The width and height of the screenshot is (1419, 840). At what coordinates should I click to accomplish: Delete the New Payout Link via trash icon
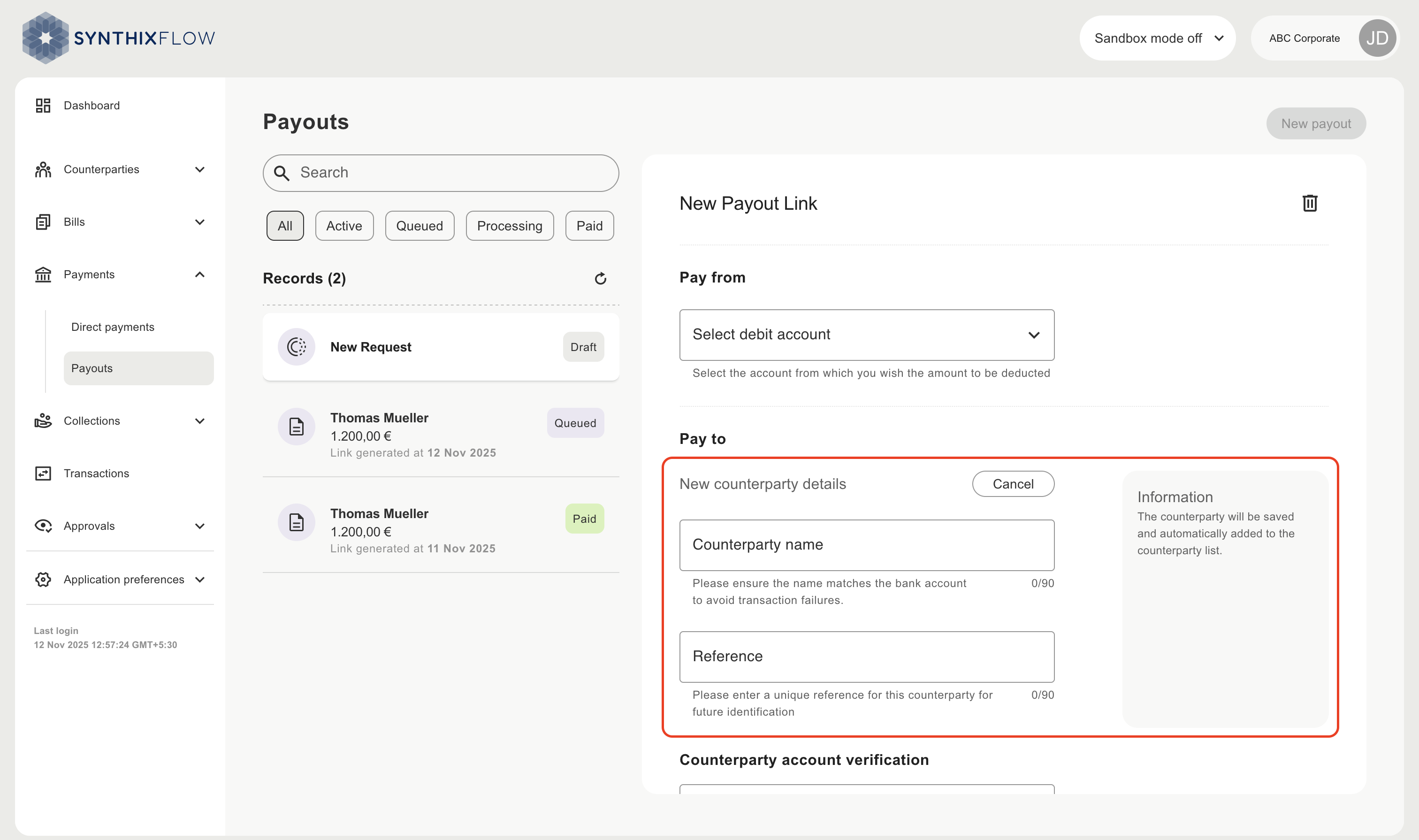1310,203
